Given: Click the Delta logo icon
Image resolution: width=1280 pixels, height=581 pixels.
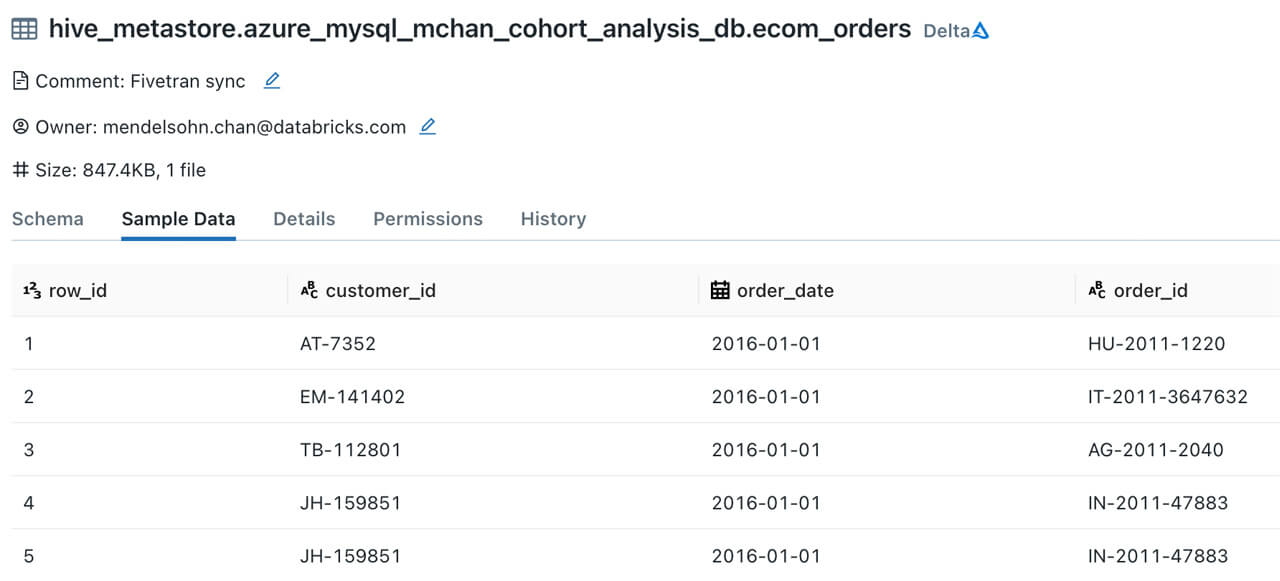Looking at the screenshot, I should click(981, 31).
